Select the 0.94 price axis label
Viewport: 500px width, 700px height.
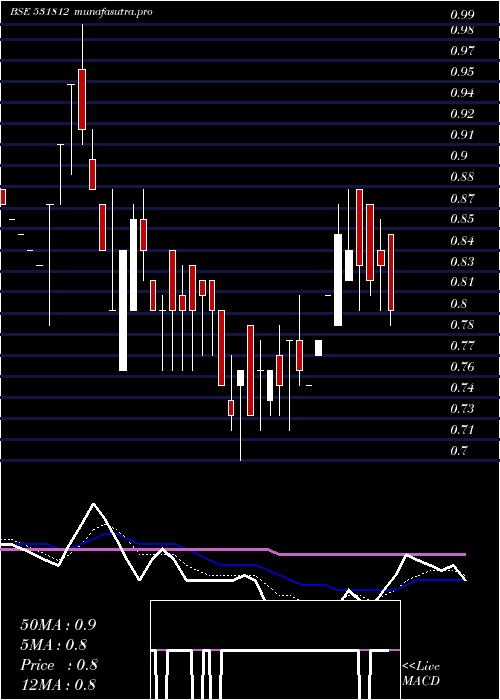[462, 93]
